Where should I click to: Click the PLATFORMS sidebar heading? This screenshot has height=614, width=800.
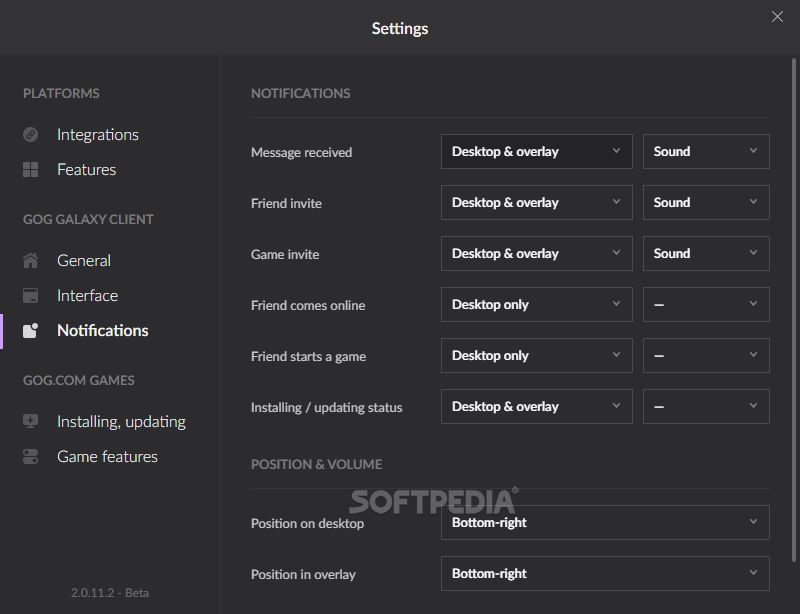point(61,93)
